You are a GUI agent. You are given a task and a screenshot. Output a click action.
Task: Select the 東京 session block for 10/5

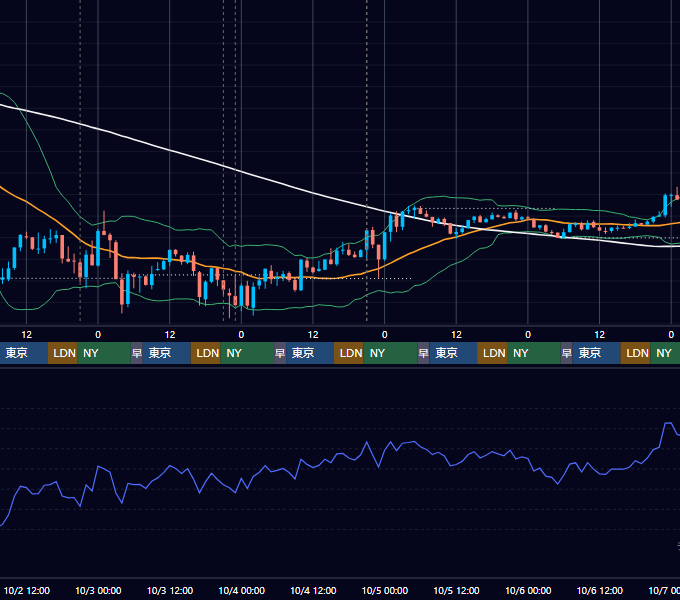point(453,353)
